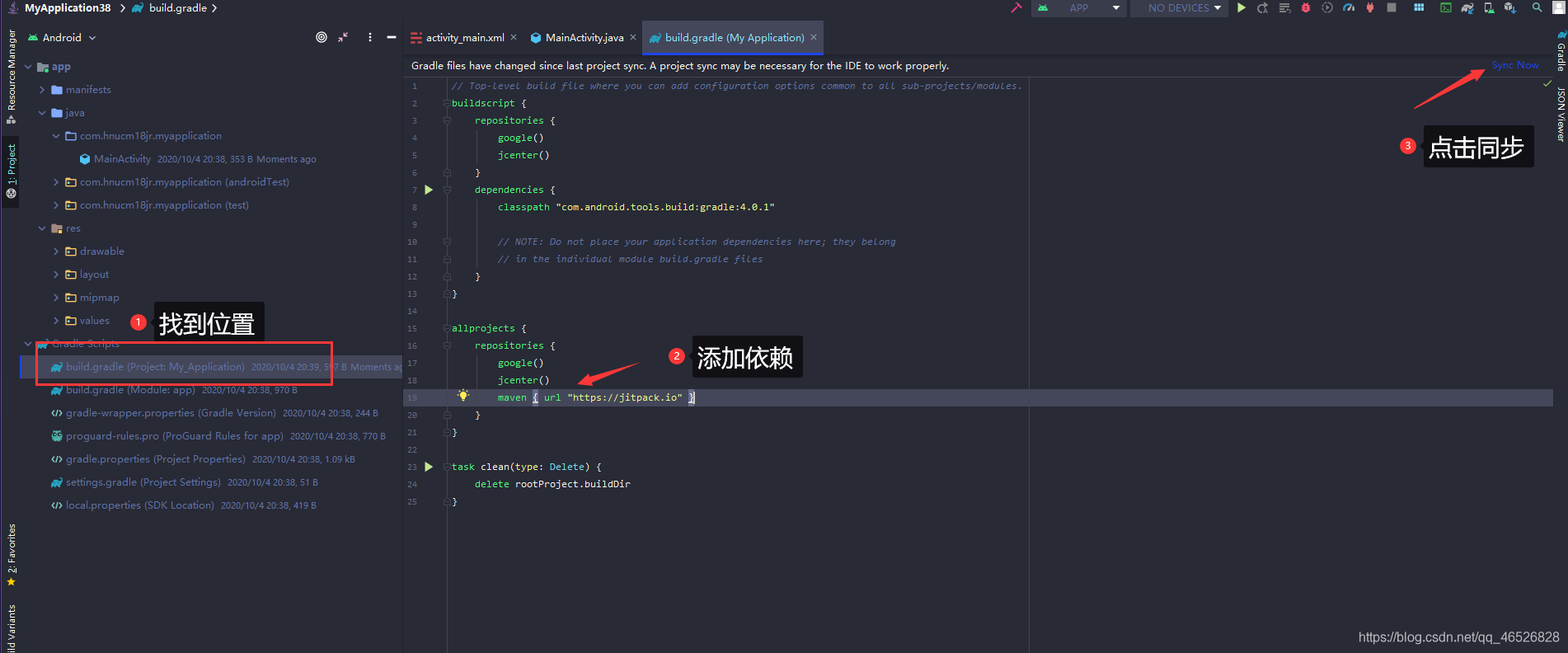This screenshot has width=1568, height=653.
Task: Expand the manifests folder
Action: (42, 90)
